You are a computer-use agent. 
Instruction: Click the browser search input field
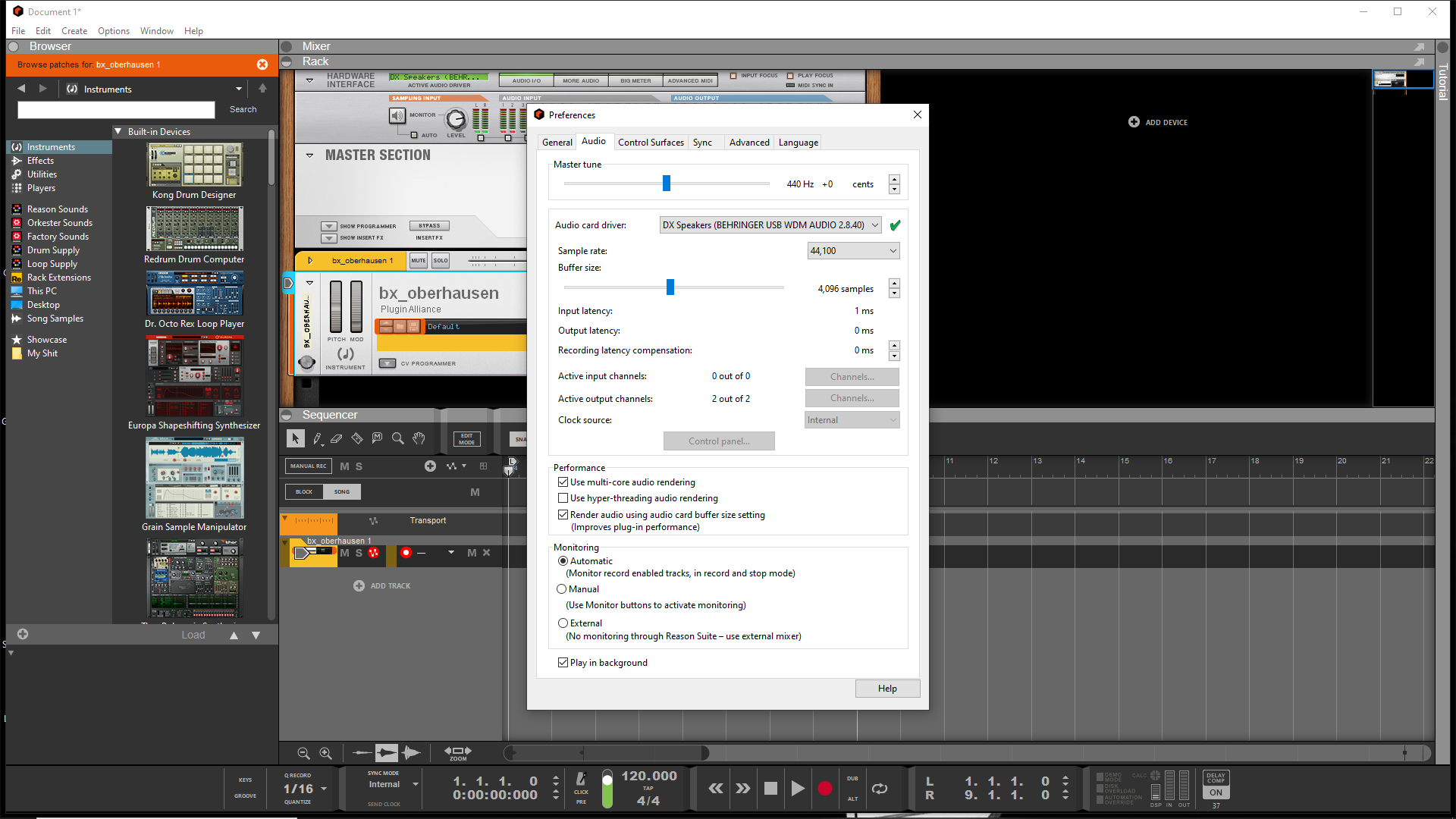116,110
